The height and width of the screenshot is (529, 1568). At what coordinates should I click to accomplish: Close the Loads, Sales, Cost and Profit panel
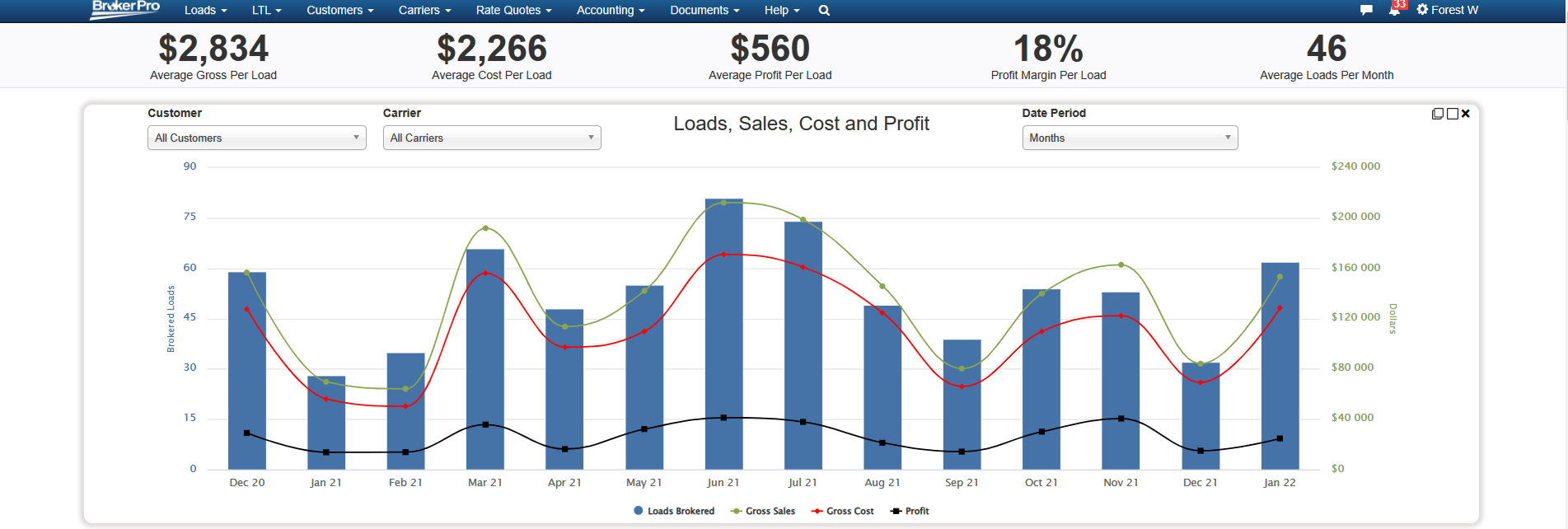(1466, 114)
